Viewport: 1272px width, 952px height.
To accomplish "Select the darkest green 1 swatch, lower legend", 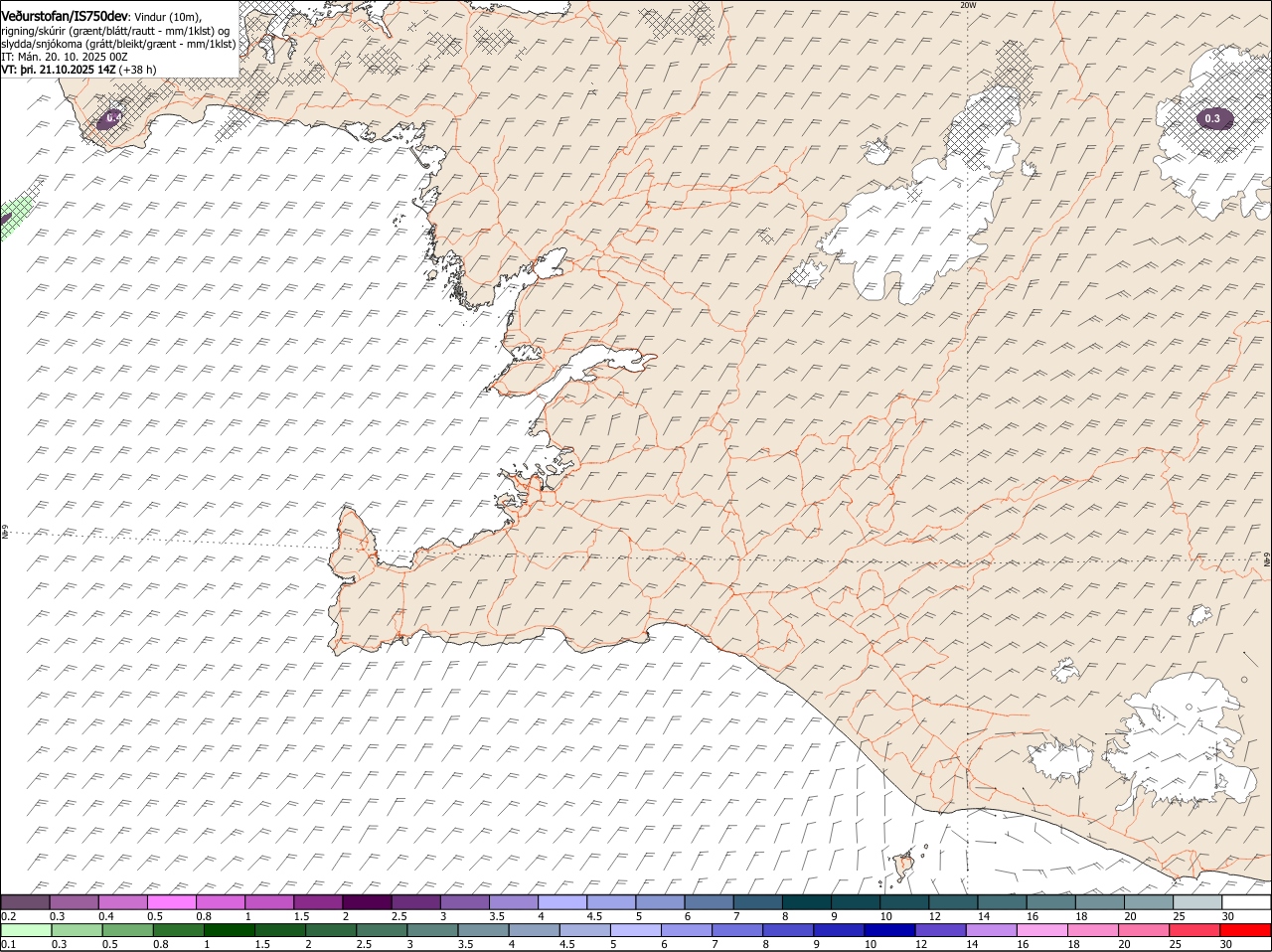I will 229,930.
